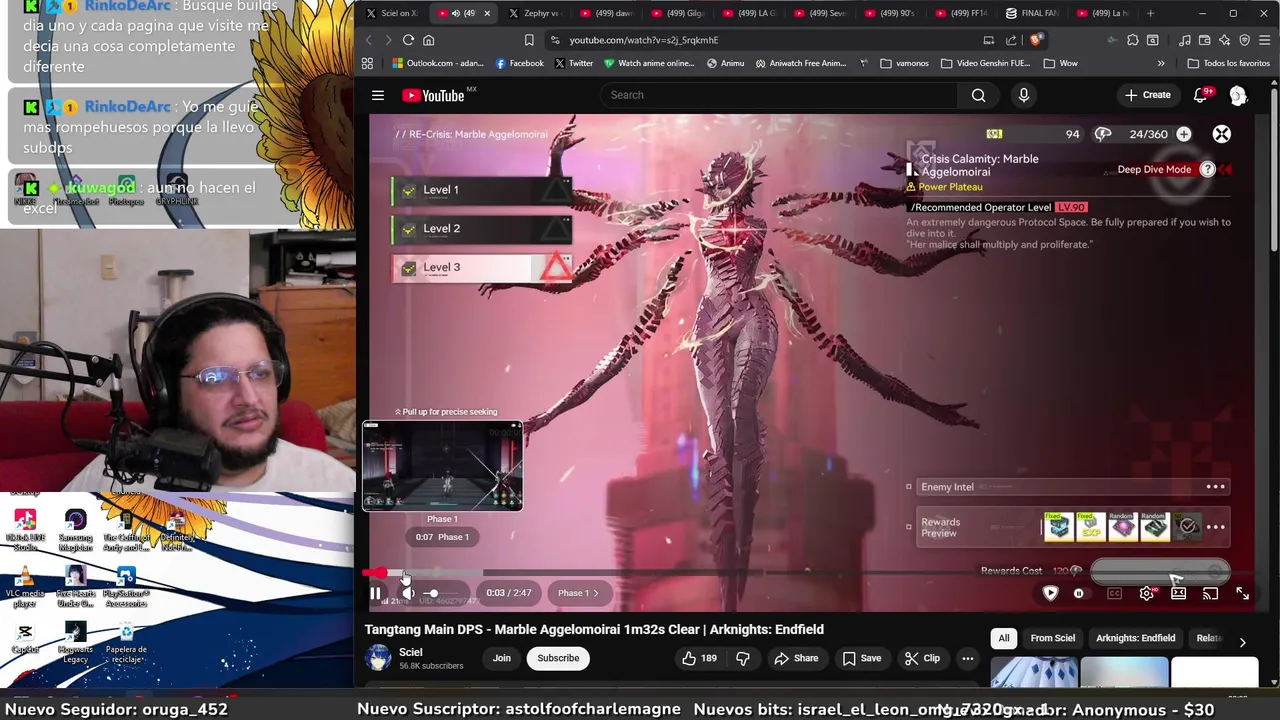Viewport: 1280px width, 720px height.
Task: Open the Sciel channel name link
Action: pyautogui.click(x=411, y=652)
